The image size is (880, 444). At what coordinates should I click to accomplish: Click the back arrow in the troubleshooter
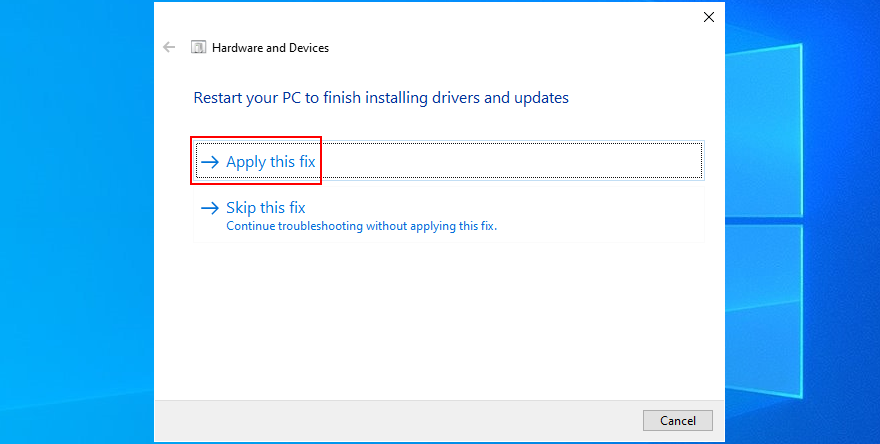[169, 47]
